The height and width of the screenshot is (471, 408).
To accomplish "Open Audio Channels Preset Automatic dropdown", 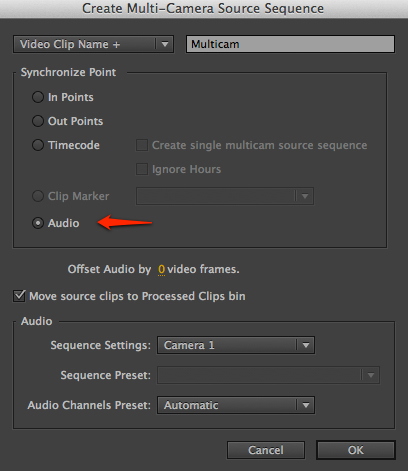I will click(236, 405).
